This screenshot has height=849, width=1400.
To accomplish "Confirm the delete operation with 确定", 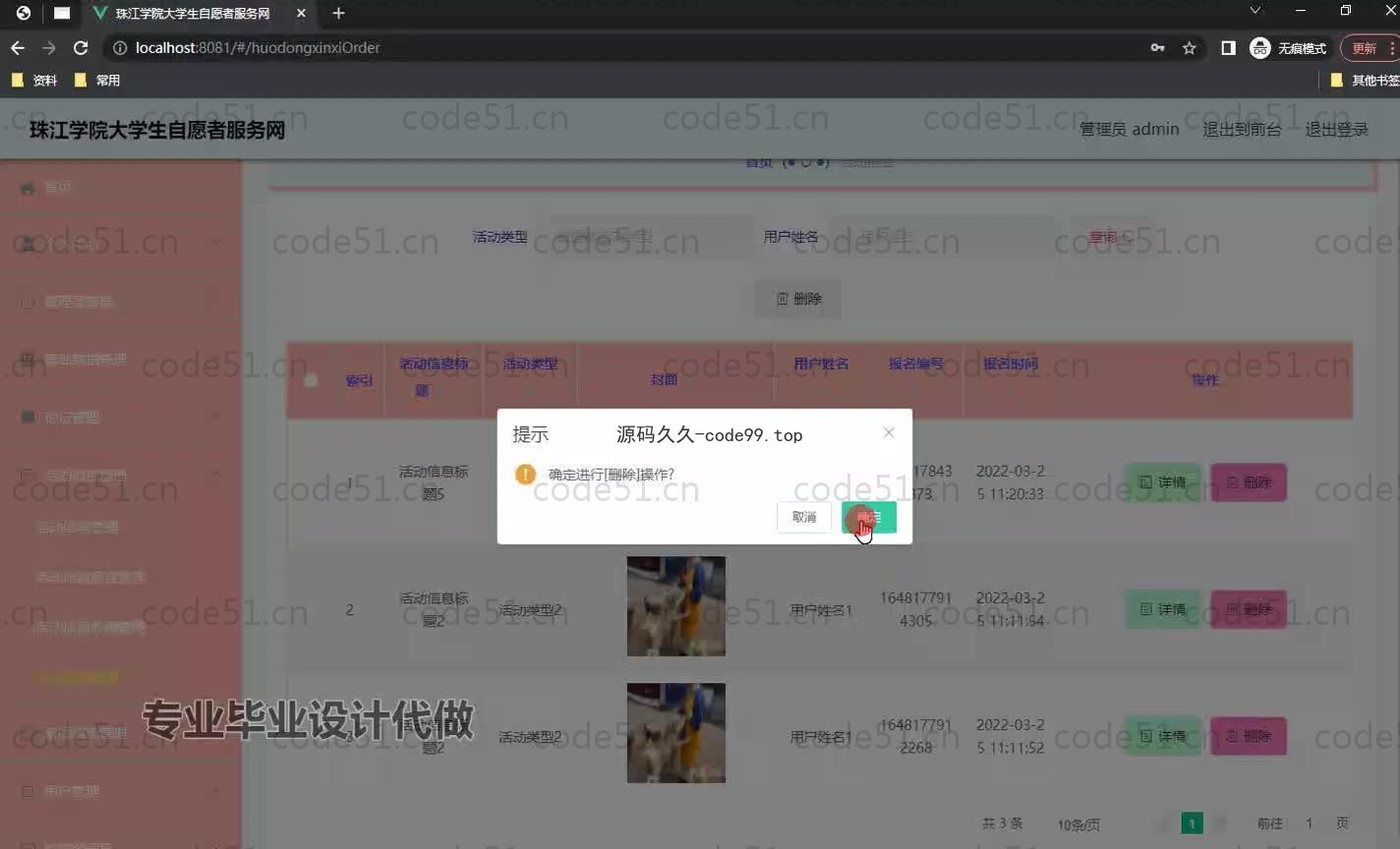I will tap(869, 517).
